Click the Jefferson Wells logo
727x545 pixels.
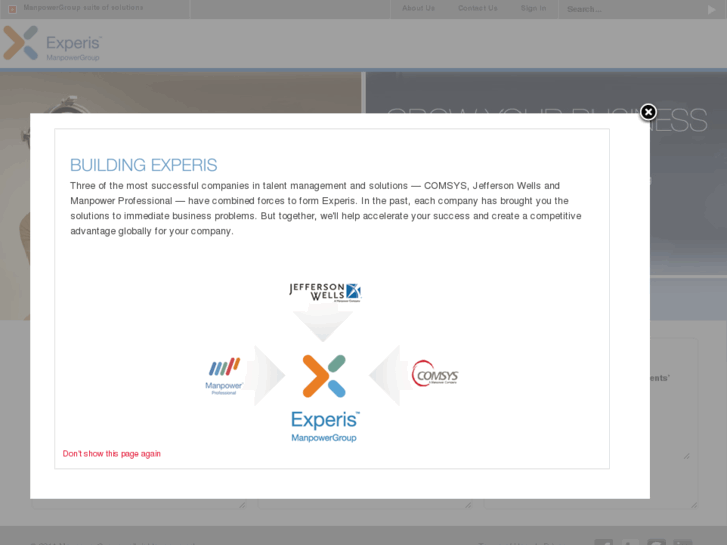325,292
